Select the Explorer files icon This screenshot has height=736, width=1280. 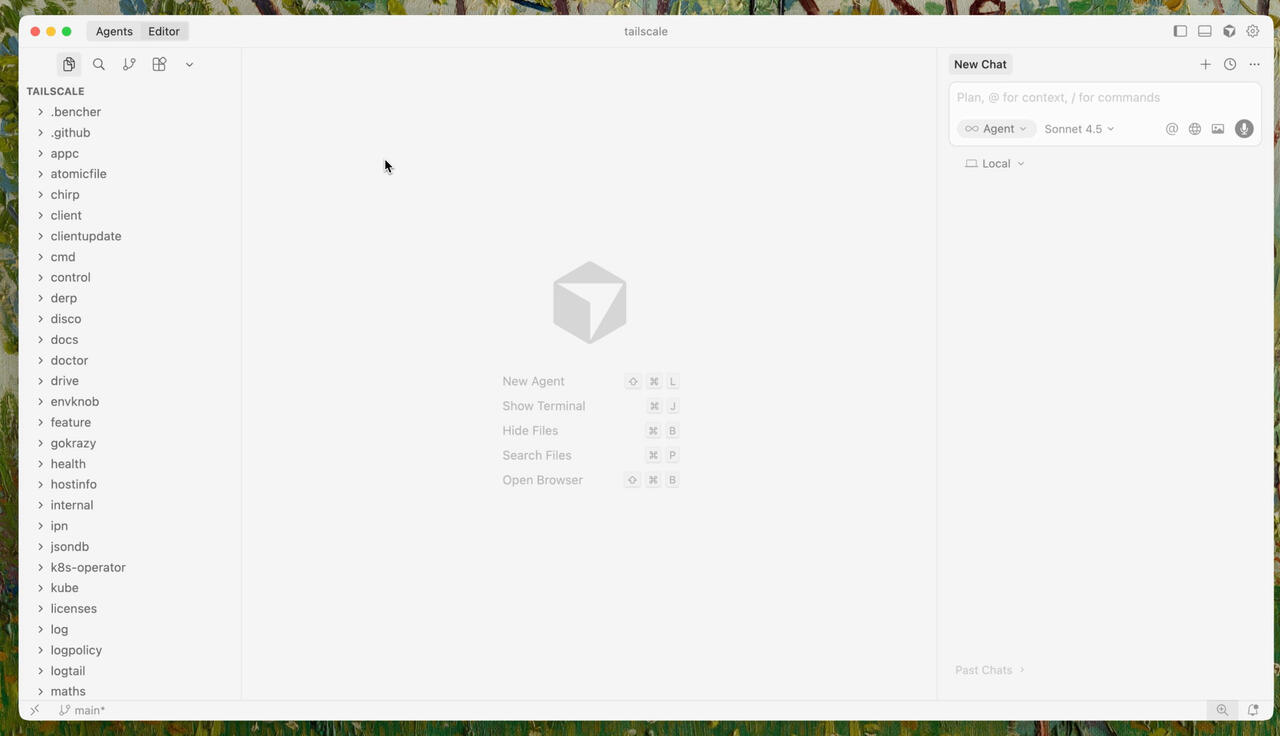[x=69, y=64]
